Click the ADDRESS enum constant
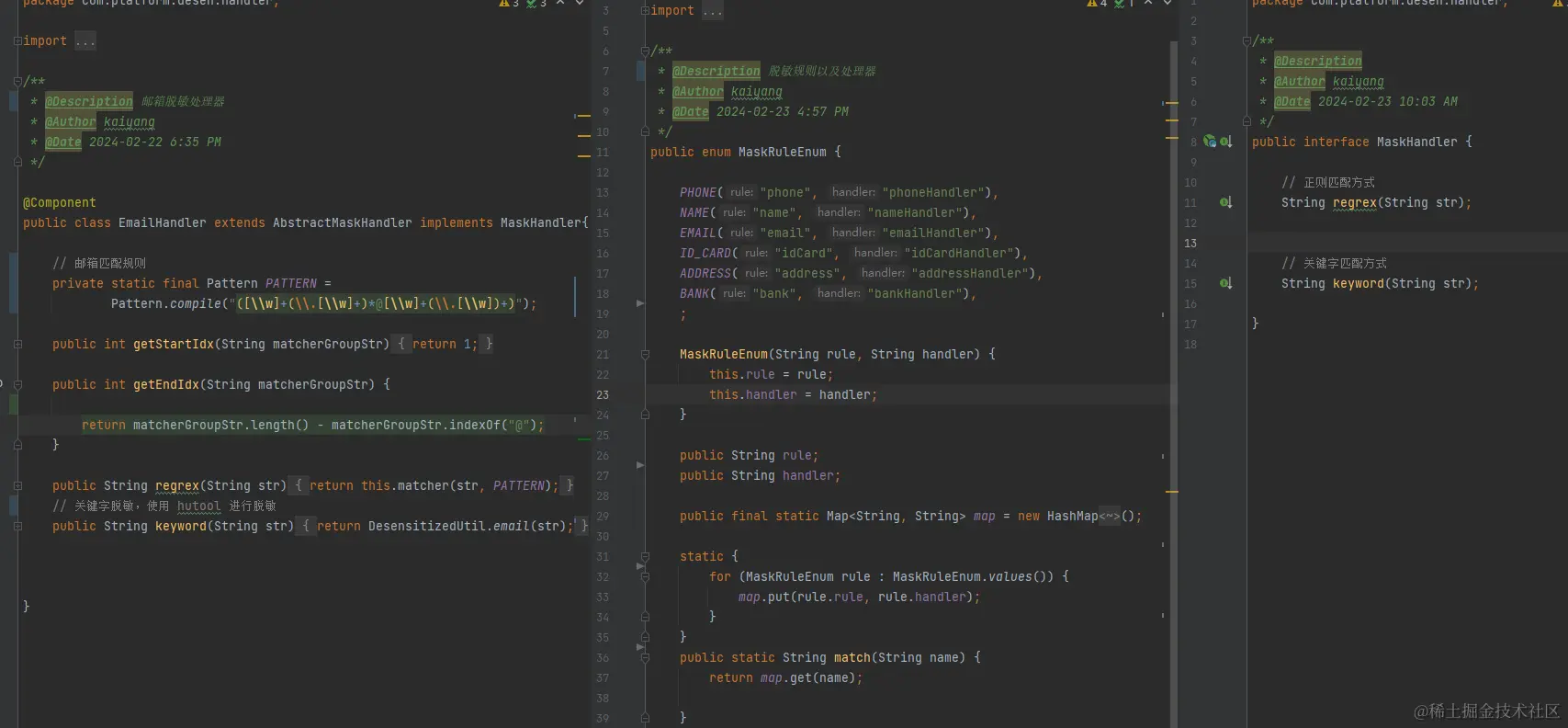Image resolution: width=1568 pixels, height=728 pixels. pos(705,273)
